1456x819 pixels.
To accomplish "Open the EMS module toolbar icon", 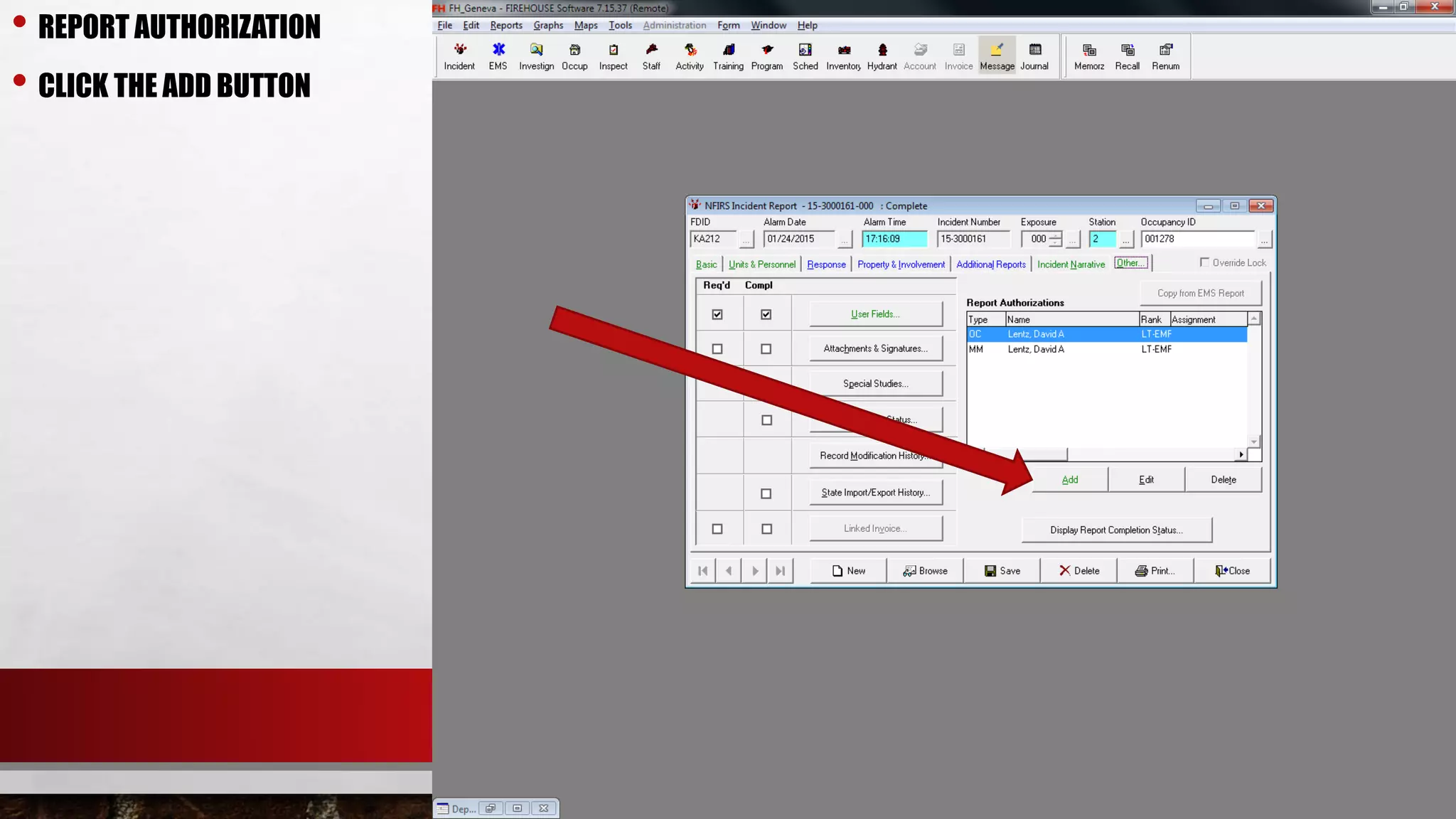I will (x=498, y=56).
